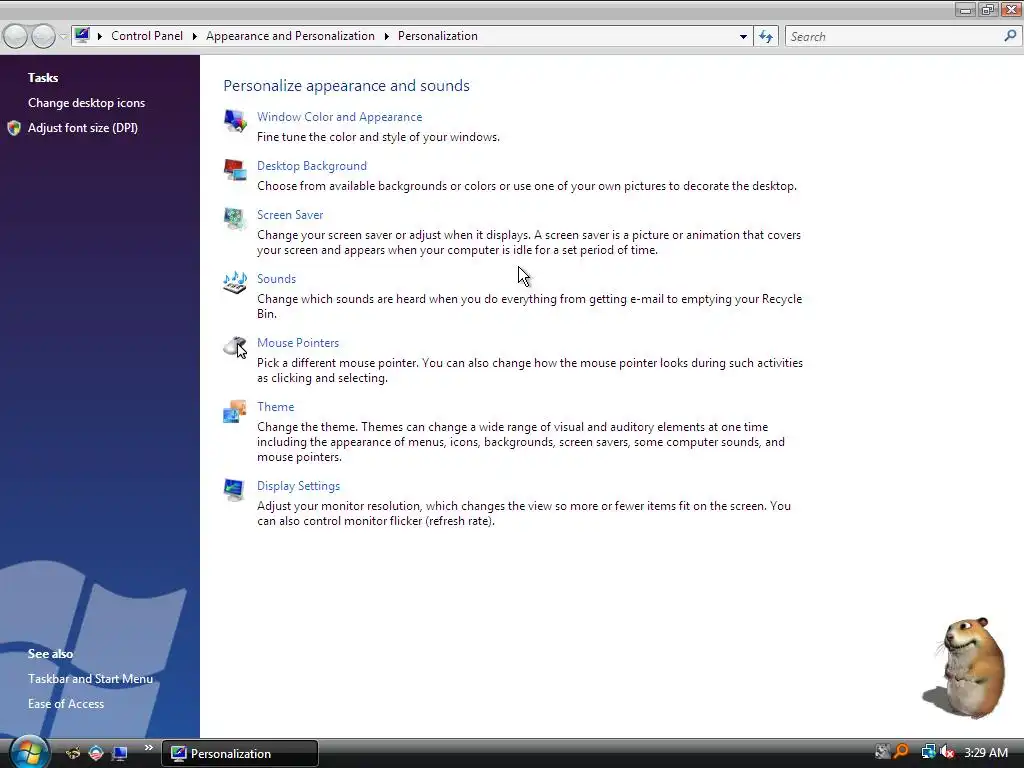Click the Theme icon
The height and width of the screenshot is (768, 1024).
click(x=235, y=411)
